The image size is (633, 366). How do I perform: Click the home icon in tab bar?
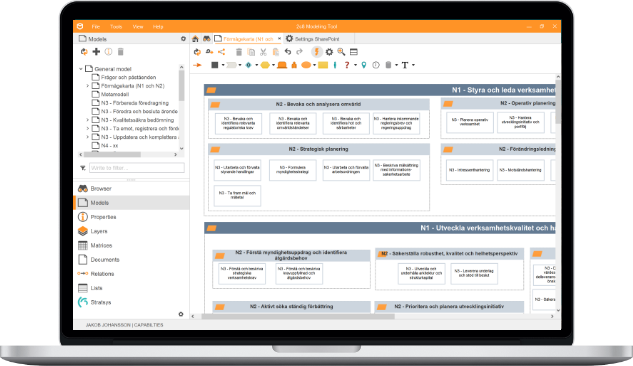[195, 39]
